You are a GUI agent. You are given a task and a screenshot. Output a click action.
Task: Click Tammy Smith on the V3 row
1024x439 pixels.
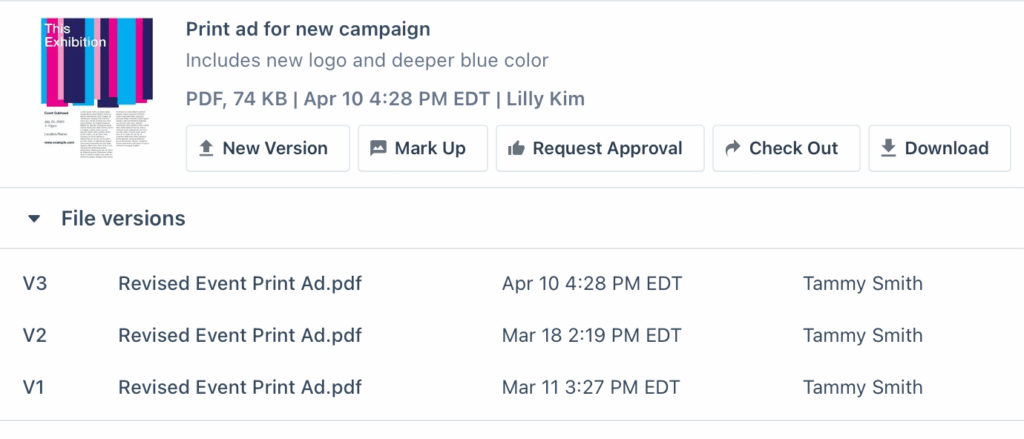coord(863,284)
